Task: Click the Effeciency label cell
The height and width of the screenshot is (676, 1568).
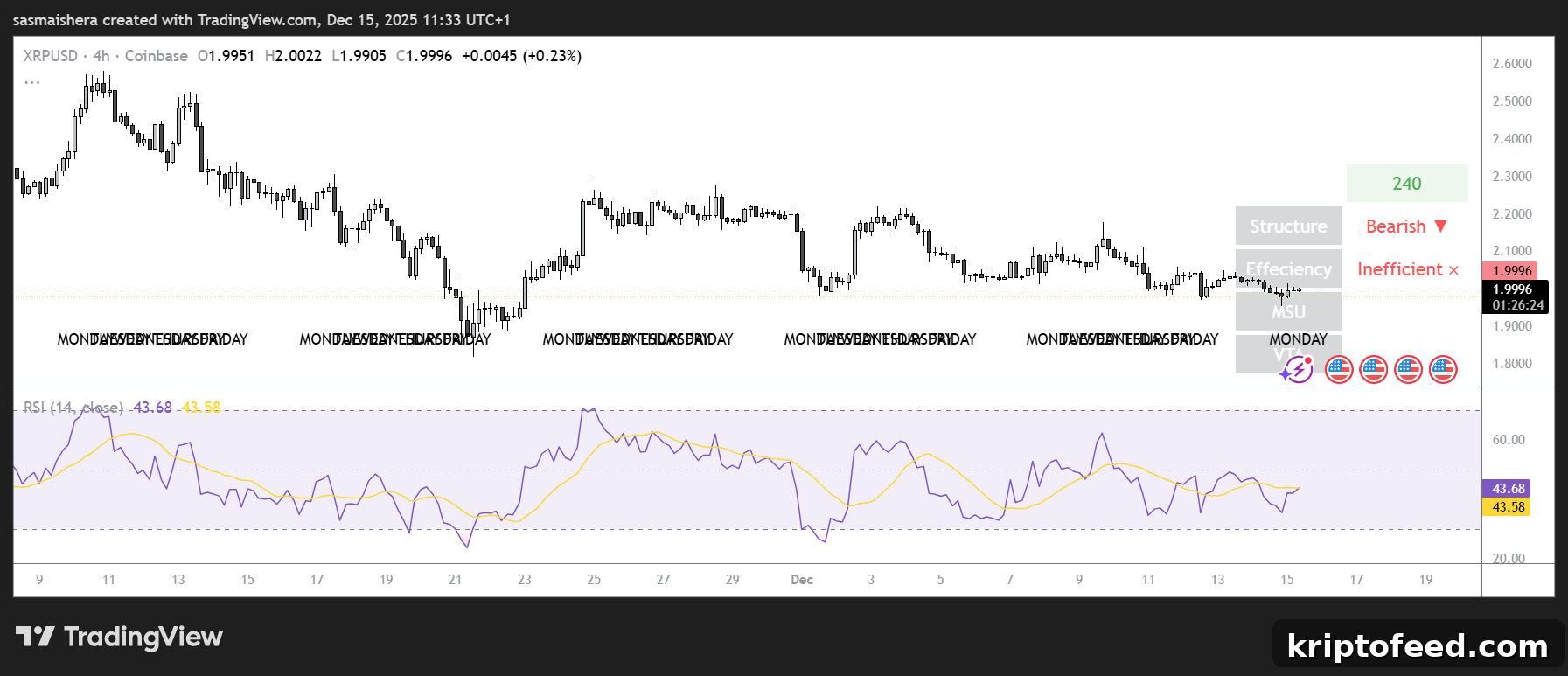Action: tap(1288, 269)
